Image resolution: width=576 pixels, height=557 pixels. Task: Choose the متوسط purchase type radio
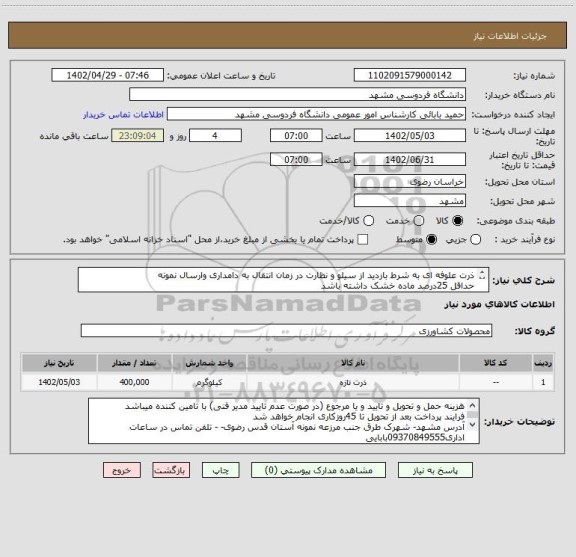pyautogui.click(x=432, y=240)
